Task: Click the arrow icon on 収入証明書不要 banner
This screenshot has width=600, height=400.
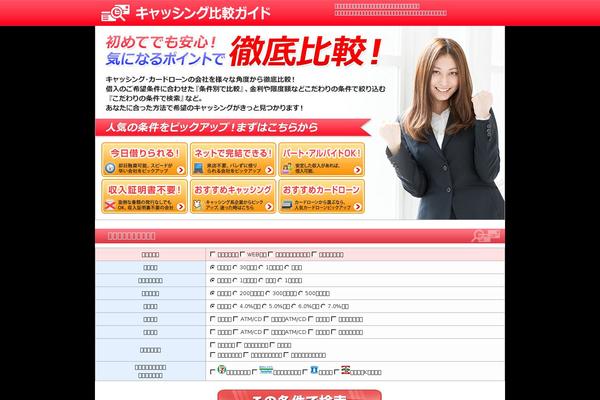Action: (181, 207)
